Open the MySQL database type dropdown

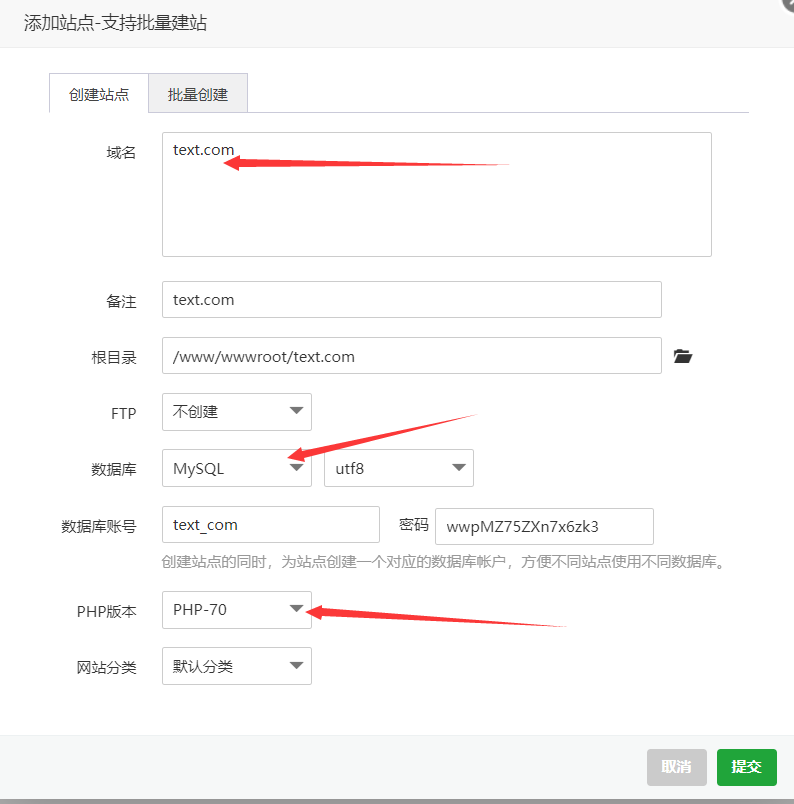(236, 468)
